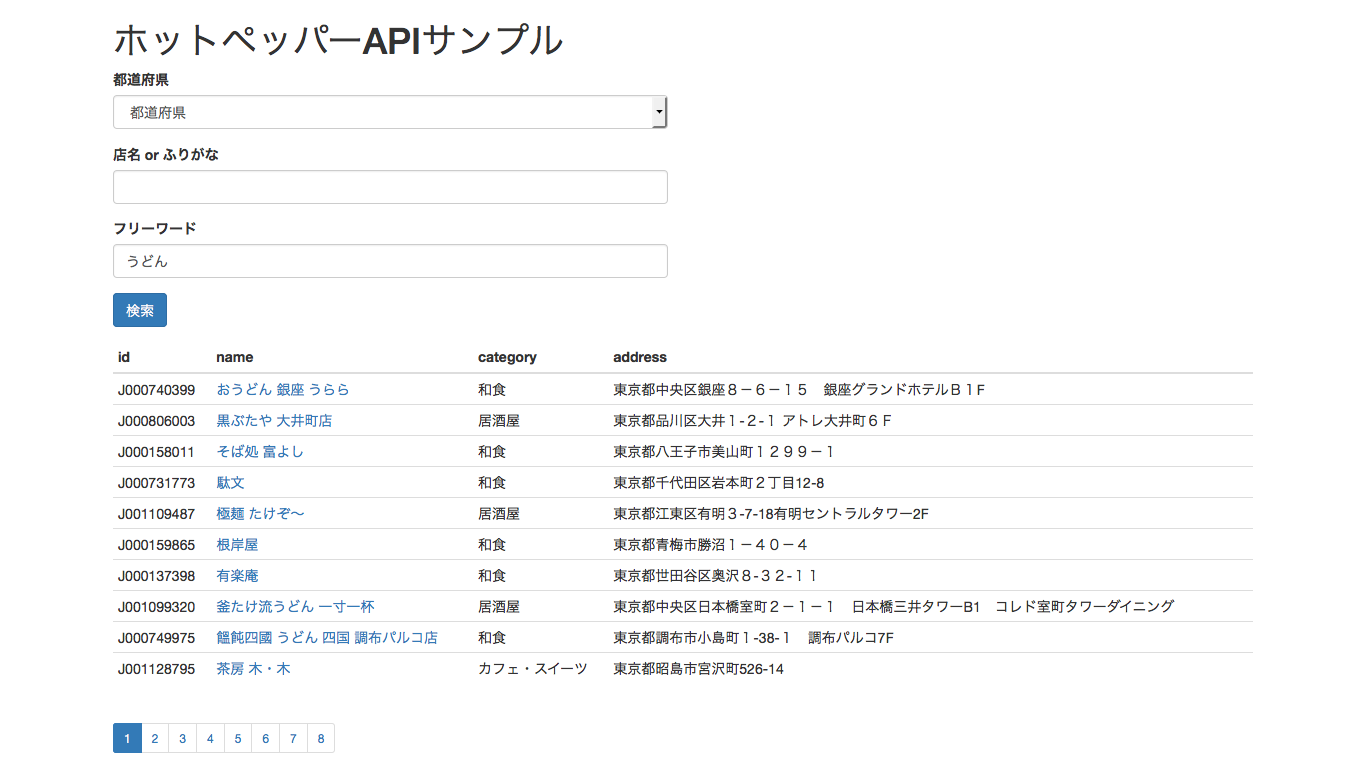Open the そば処 富よし link
Screen dimensions: 1366x778
click(x=260, y=451)
